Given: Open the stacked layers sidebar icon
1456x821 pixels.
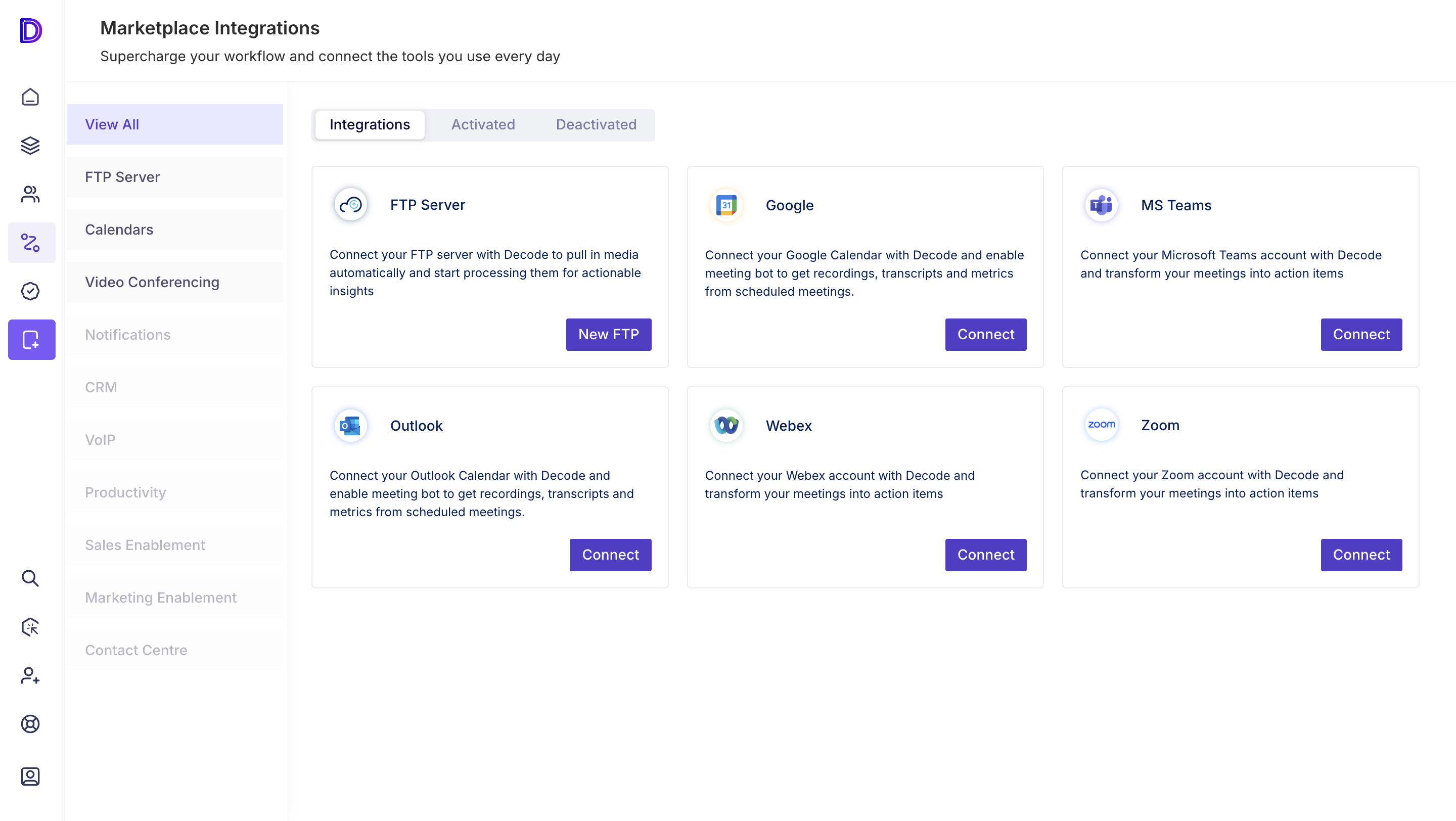Looking at the screenshot, I should (30, 146).
